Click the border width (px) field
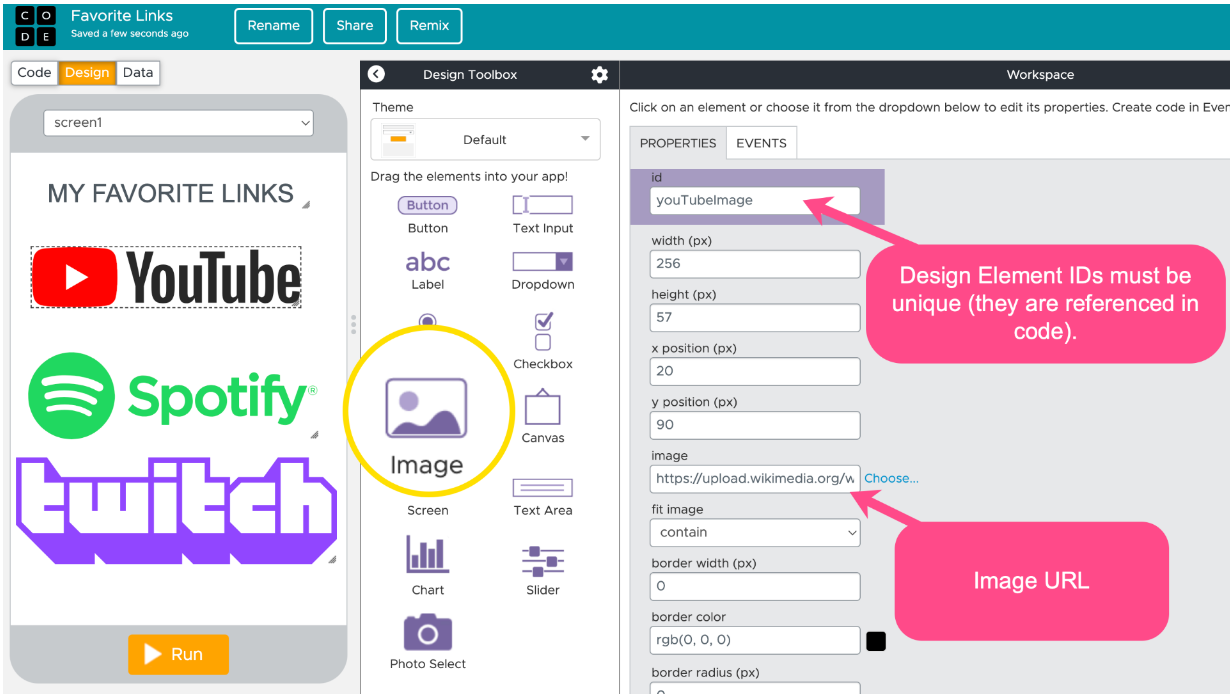Screen dimensions: 1230x694 (755, 586)
